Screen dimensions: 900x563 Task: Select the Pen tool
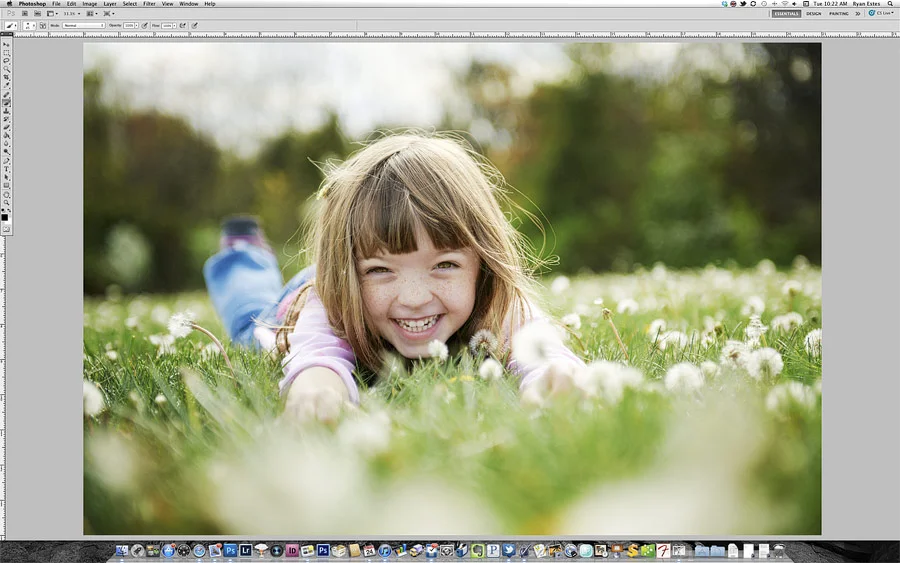6,160
